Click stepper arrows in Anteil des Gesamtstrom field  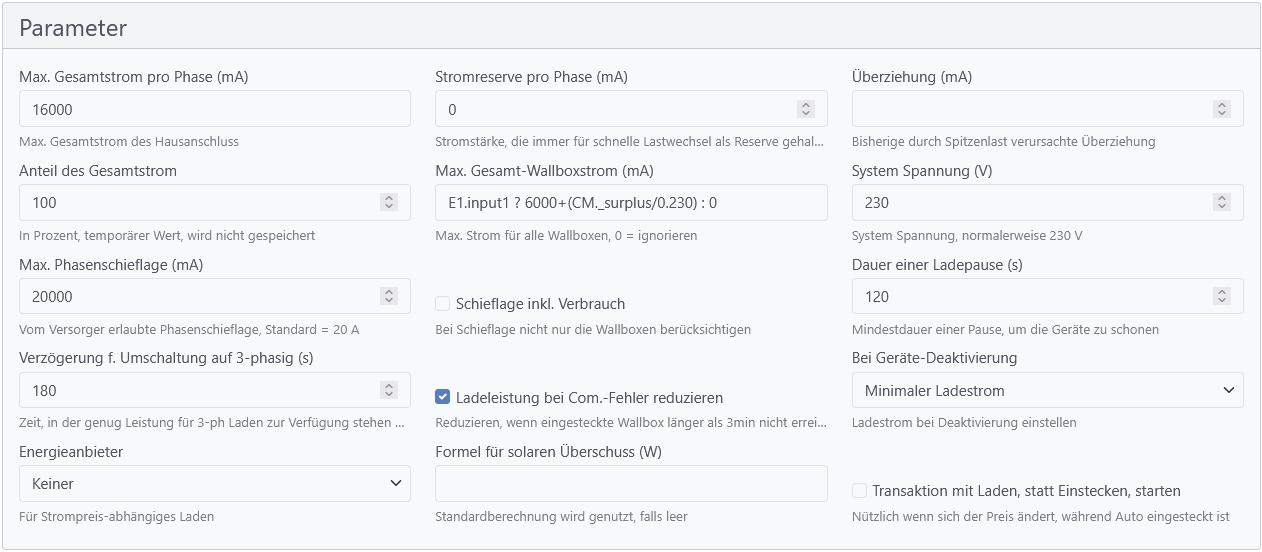pos(388,203)
